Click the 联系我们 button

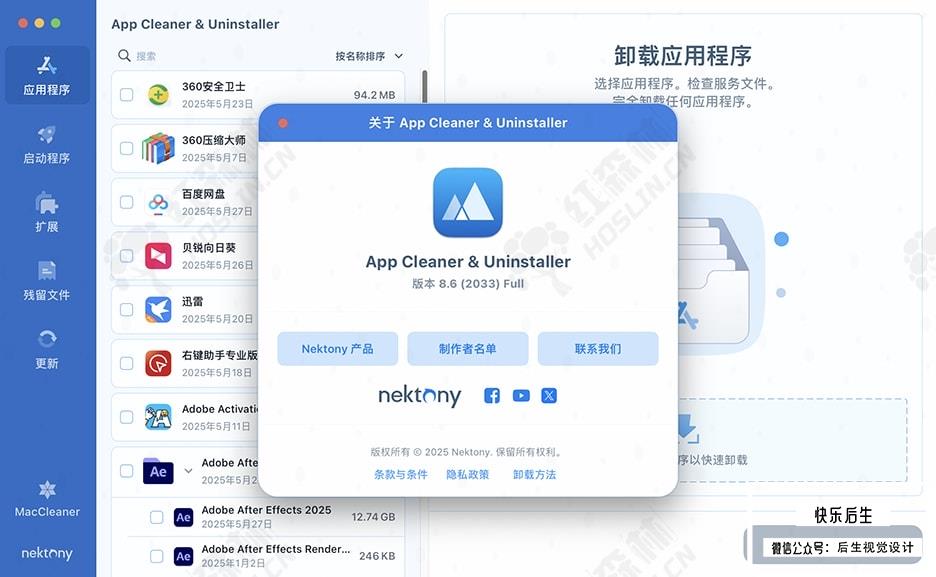pyautogui.click(x=598, y=348)
